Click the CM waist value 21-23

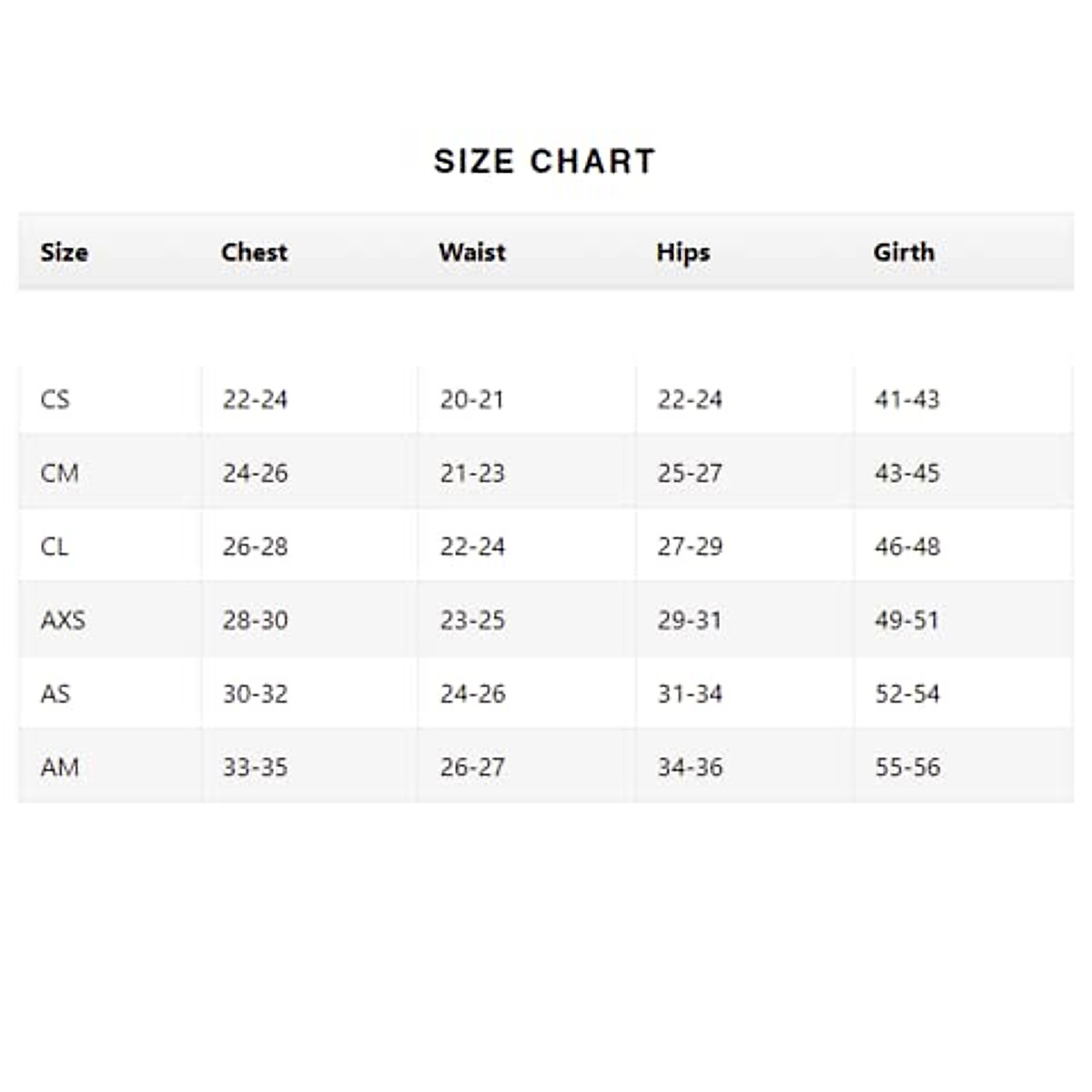click(472, 473)
